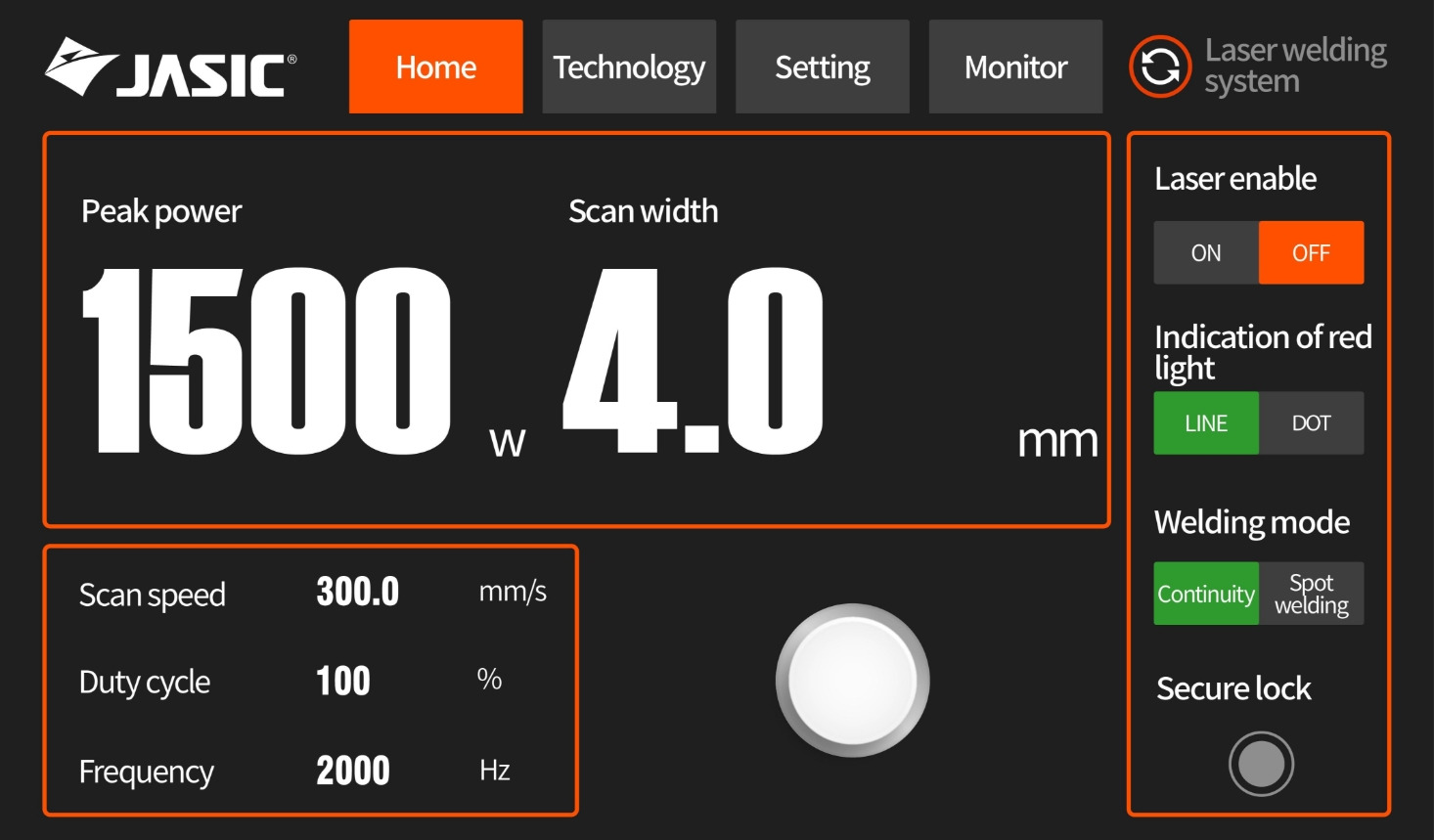Open the Home tab

(x=436, y=66)
